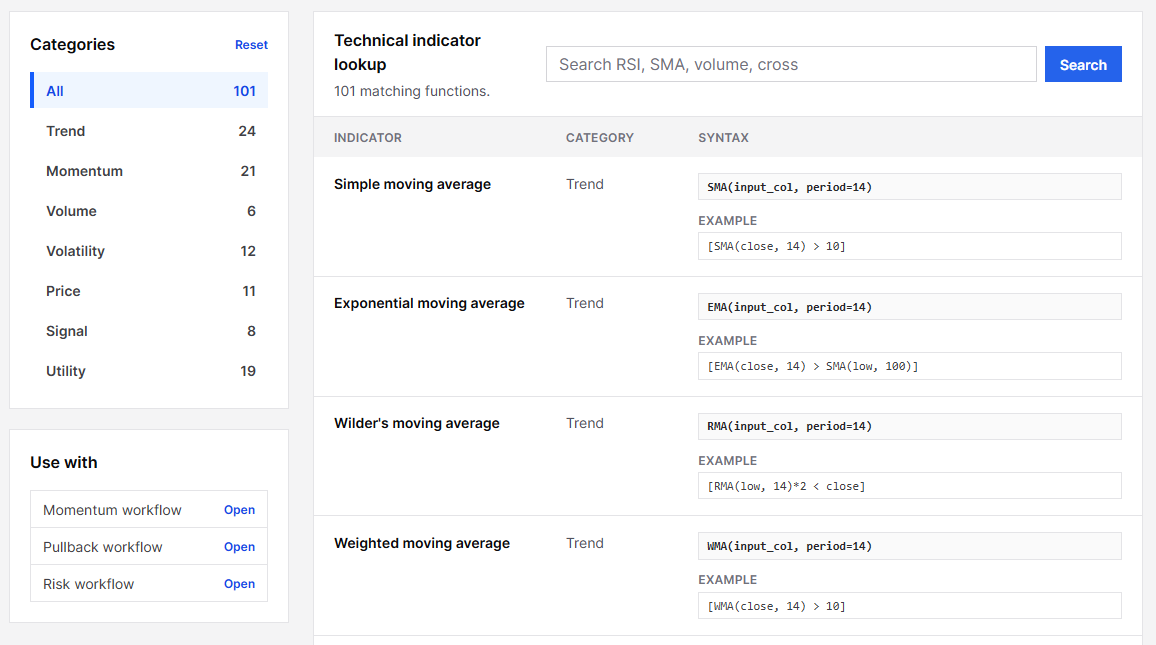Click the [WMA(close, 14) > 10] example box
Screen dimensions: 1156x645
[x=910, y=606]
